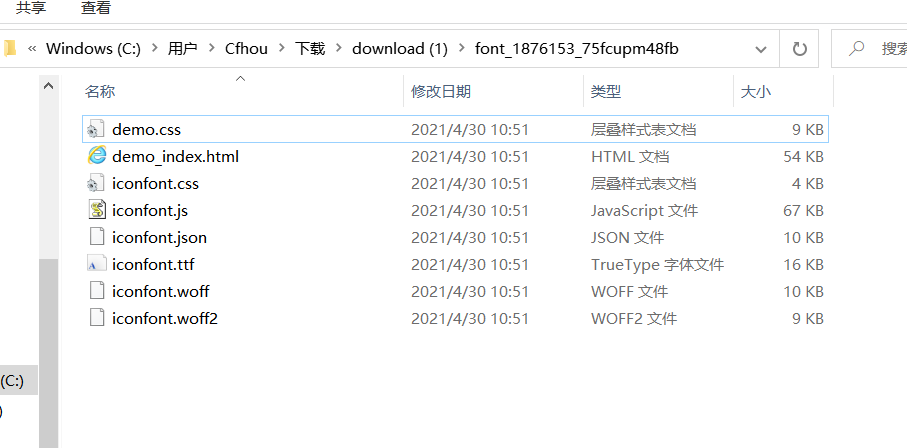Go to download (1) in breadcrumb
Viewport: 907px width, 448px height.
coord(400,49)
